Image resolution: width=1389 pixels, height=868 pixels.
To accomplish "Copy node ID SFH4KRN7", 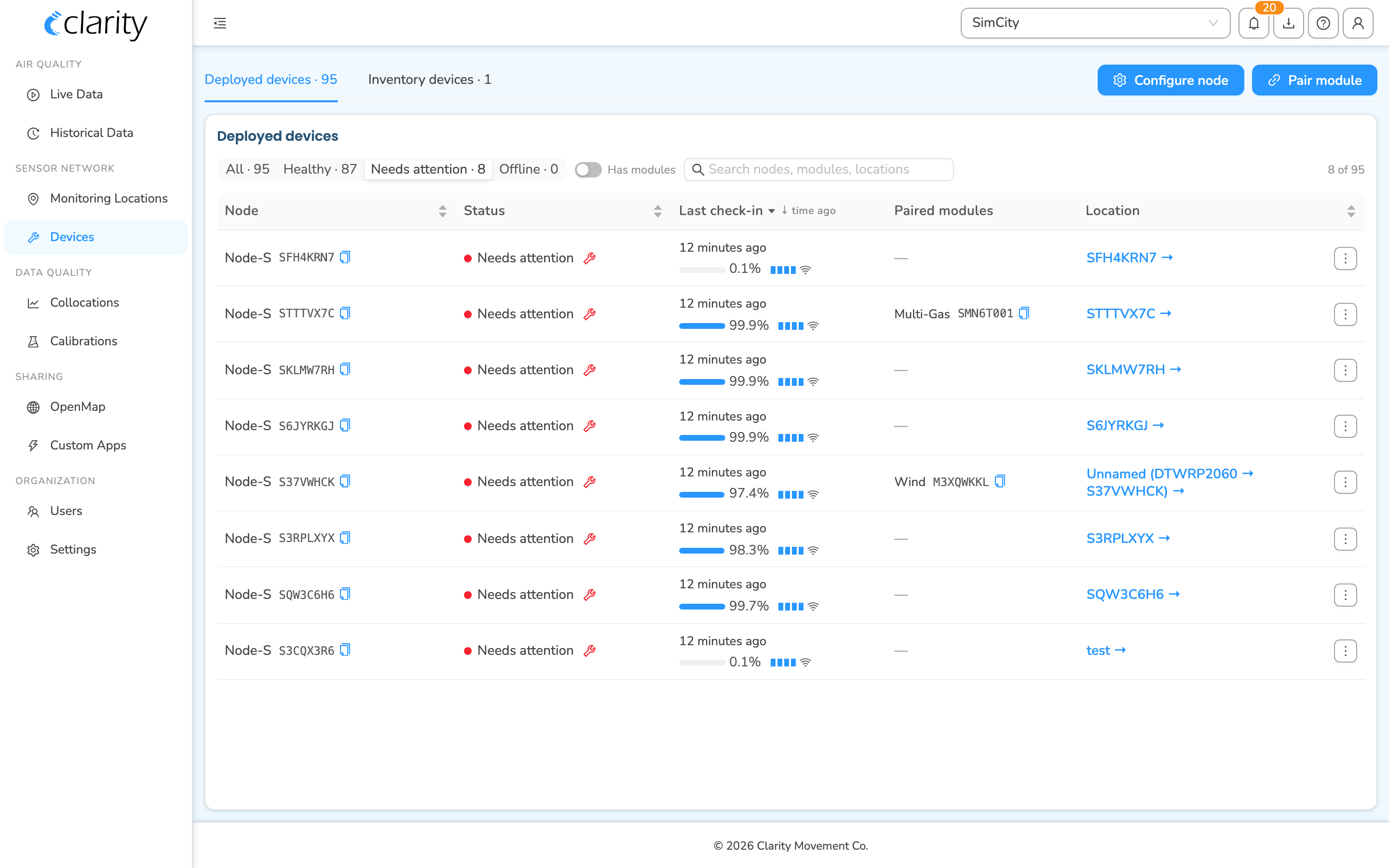I will (x=345, y=257).
